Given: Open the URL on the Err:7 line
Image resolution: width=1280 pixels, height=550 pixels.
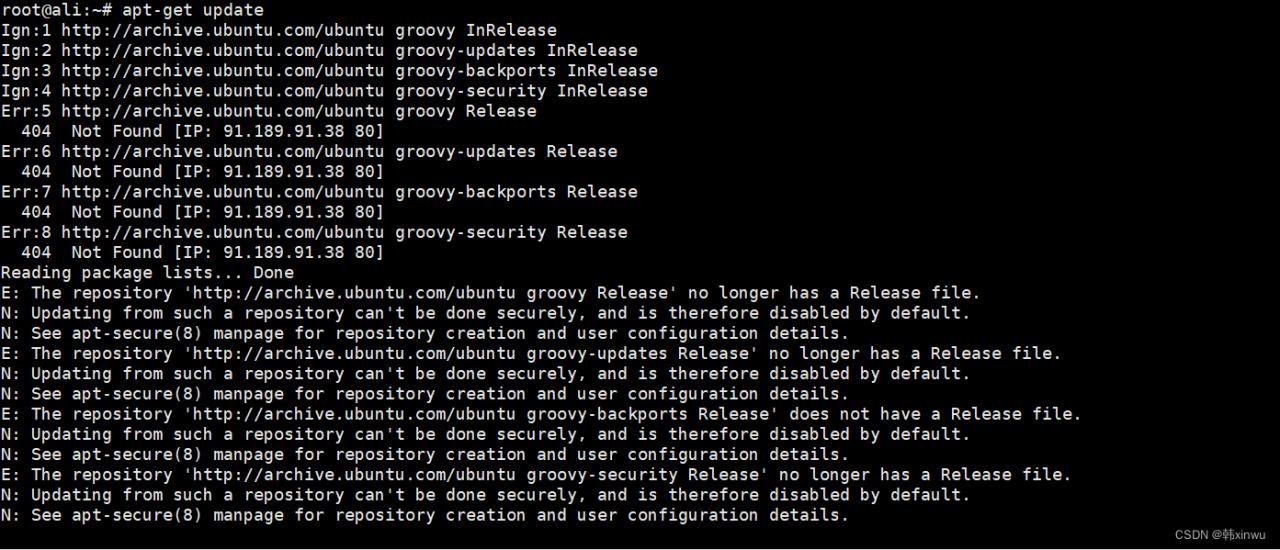Looking at the screenshot, I should (222, 191).
